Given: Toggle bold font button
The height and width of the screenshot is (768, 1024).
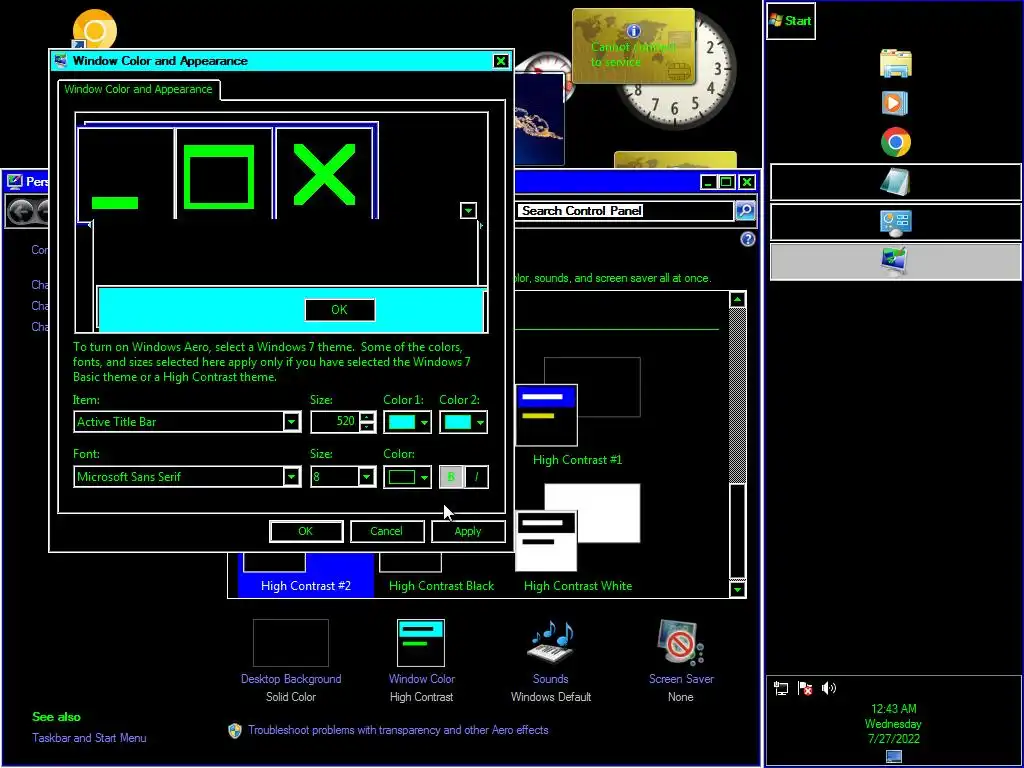Looking at the screenshot, I should point(451,477).
